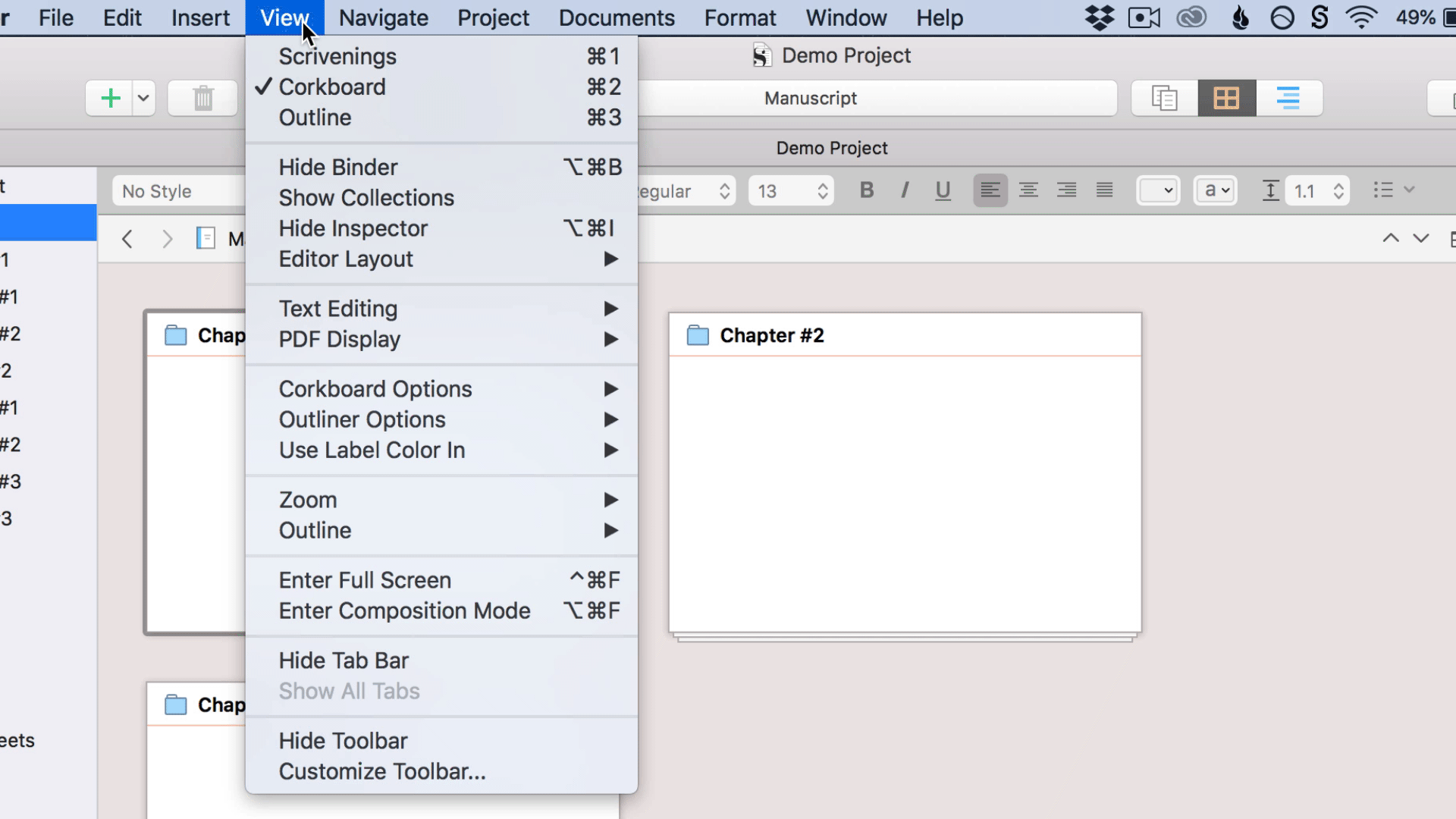Open the No Style paragraph style dropdown

point(179,191)
